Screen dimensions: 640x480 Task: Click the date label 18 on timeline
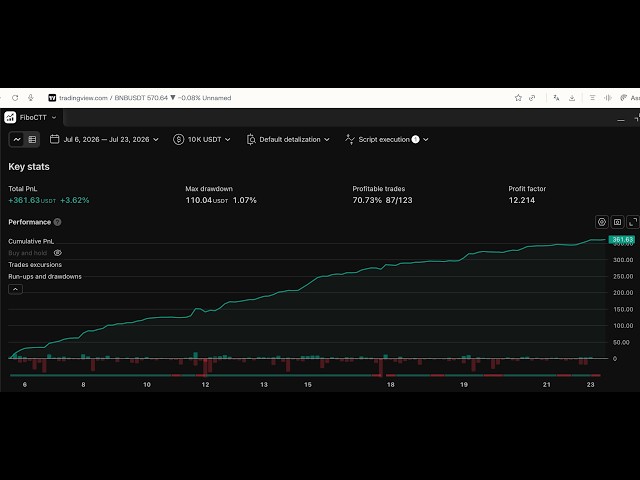391,384
